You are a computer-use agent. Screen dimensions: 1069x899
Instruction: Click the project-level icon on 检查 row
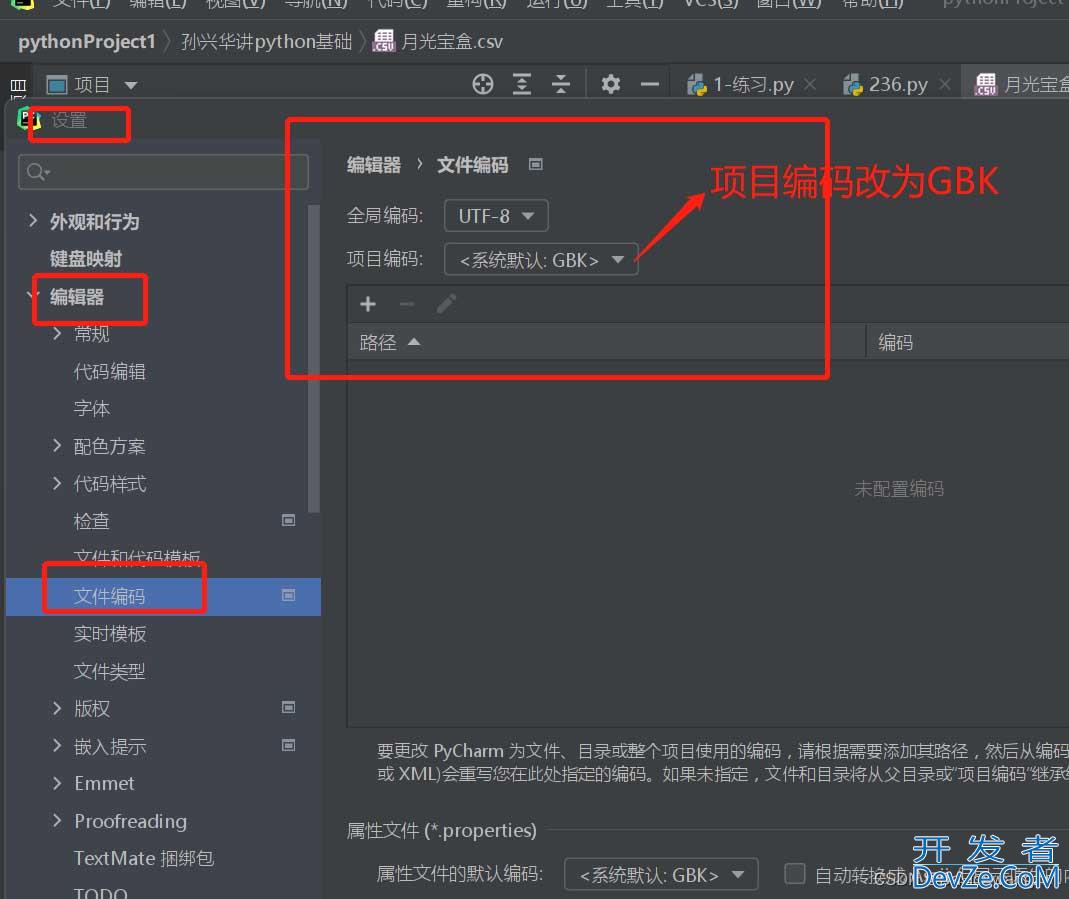pos(288,521)
